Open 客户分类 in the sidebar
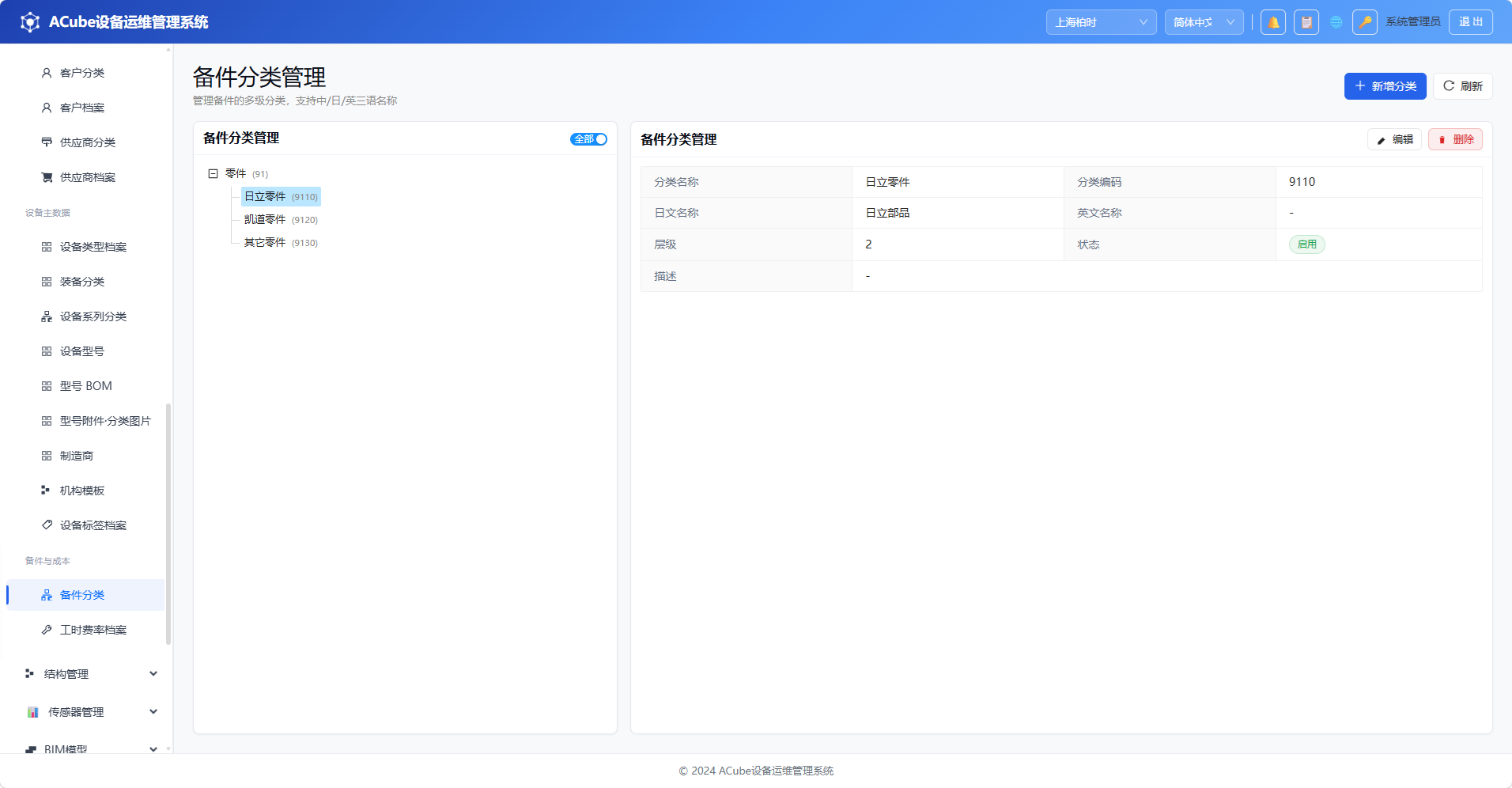Screen dimensions: 1512x788 click(x=85, y=73)
